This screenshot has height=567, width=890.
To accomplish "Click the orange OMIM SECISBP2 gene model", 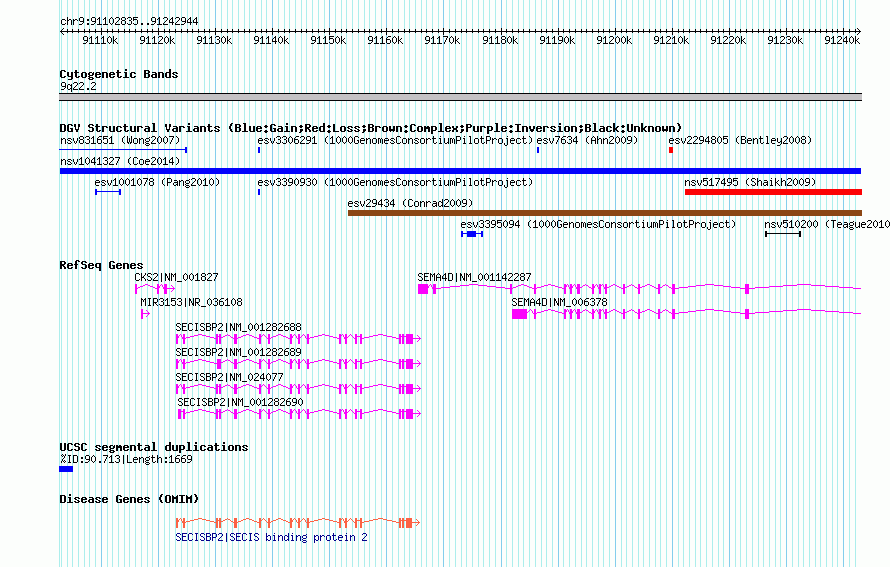I will click(298, 522).
